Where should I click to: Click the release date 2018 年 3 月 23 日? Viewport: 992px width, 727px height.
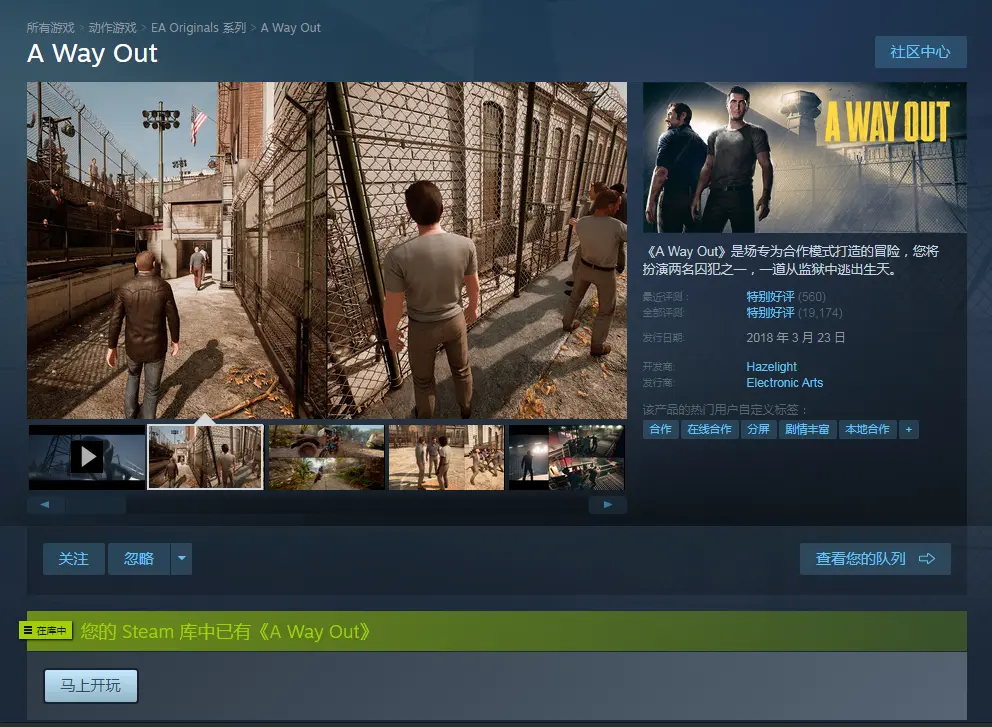pyautogui.click(x=795, y=338)
